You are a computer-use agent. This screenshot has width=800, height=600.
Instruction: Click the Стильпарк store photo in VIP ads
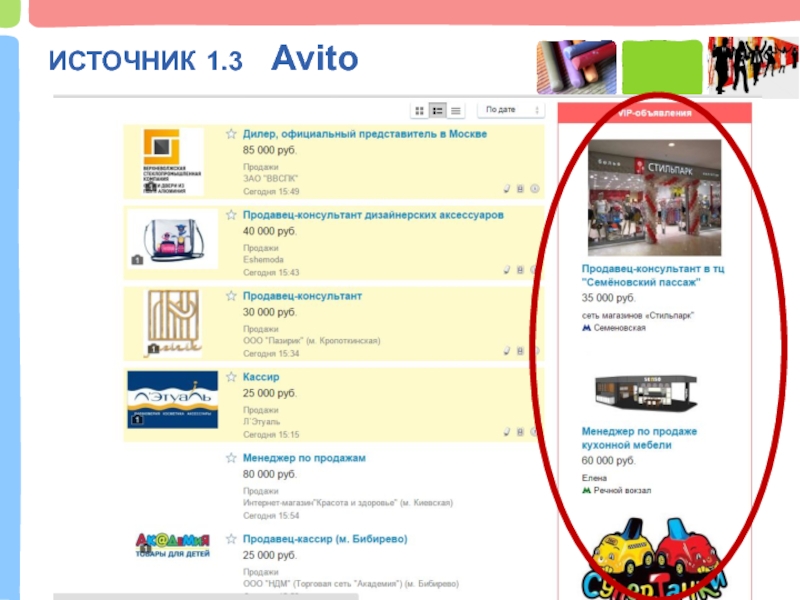point(655,197)
